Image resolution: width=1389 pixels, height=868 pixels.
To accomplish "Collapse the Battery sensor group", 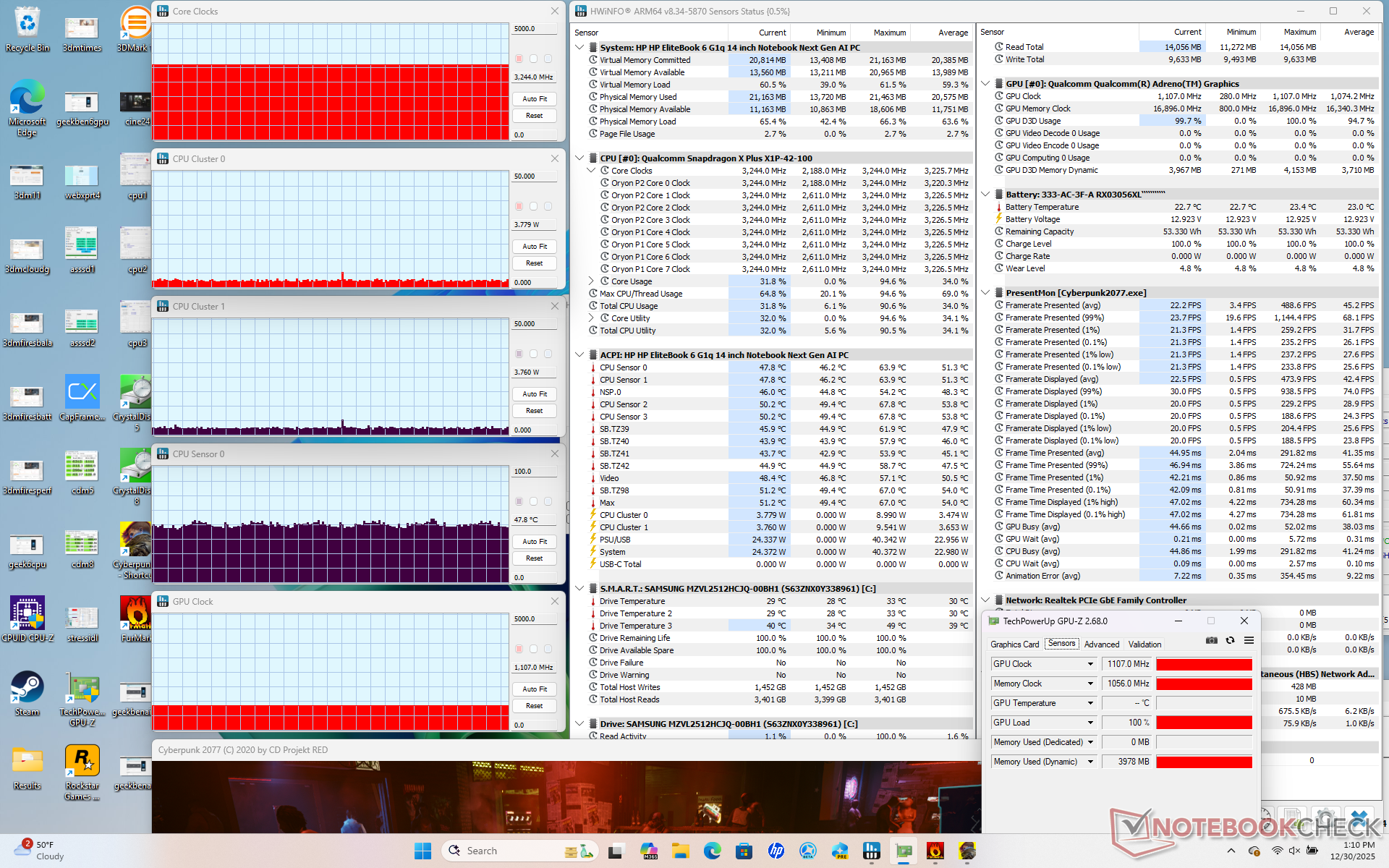I will pyautogui.click(x=985, y=195).
